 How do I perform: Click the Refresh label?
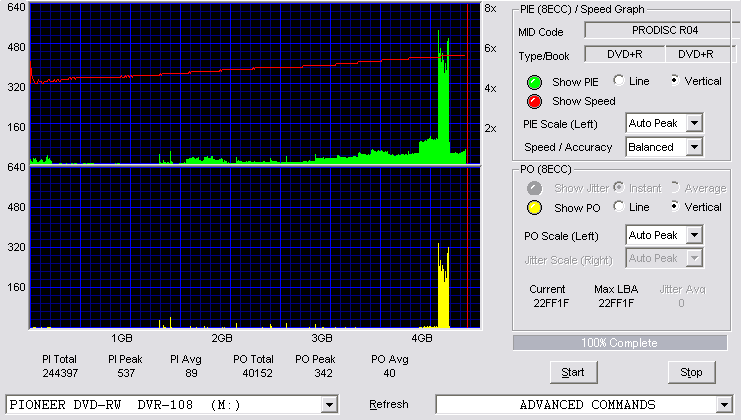389,404
